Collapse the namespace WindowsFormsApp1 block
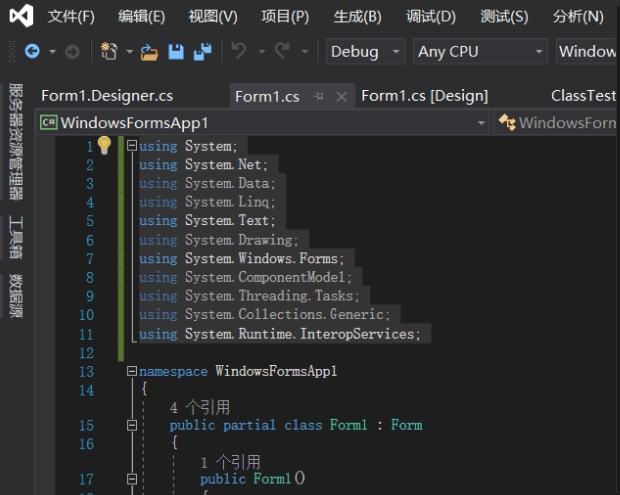This screenshot has width=620, height=495. click(x=132, y=371)
